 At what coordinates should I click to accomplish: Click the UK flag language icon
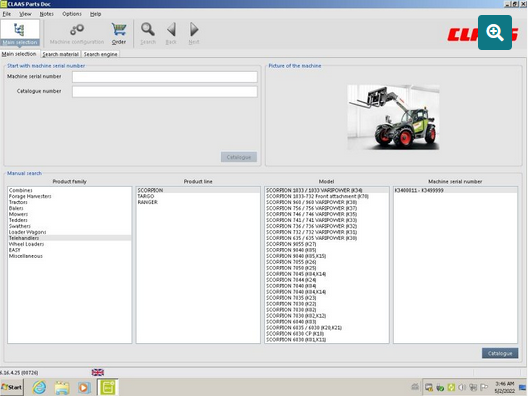click(x=98, y=372)
